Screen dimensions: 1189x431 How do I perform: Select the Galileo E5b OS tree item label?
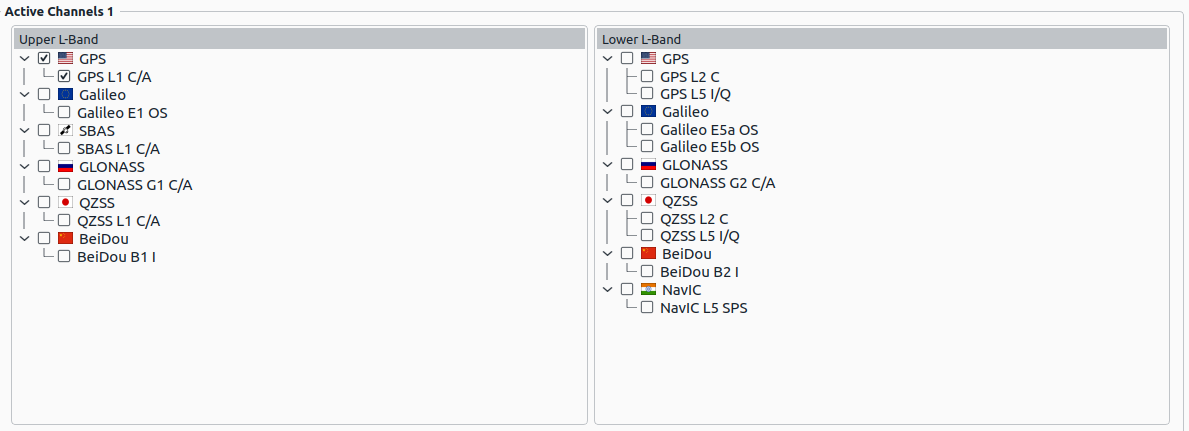709,147
